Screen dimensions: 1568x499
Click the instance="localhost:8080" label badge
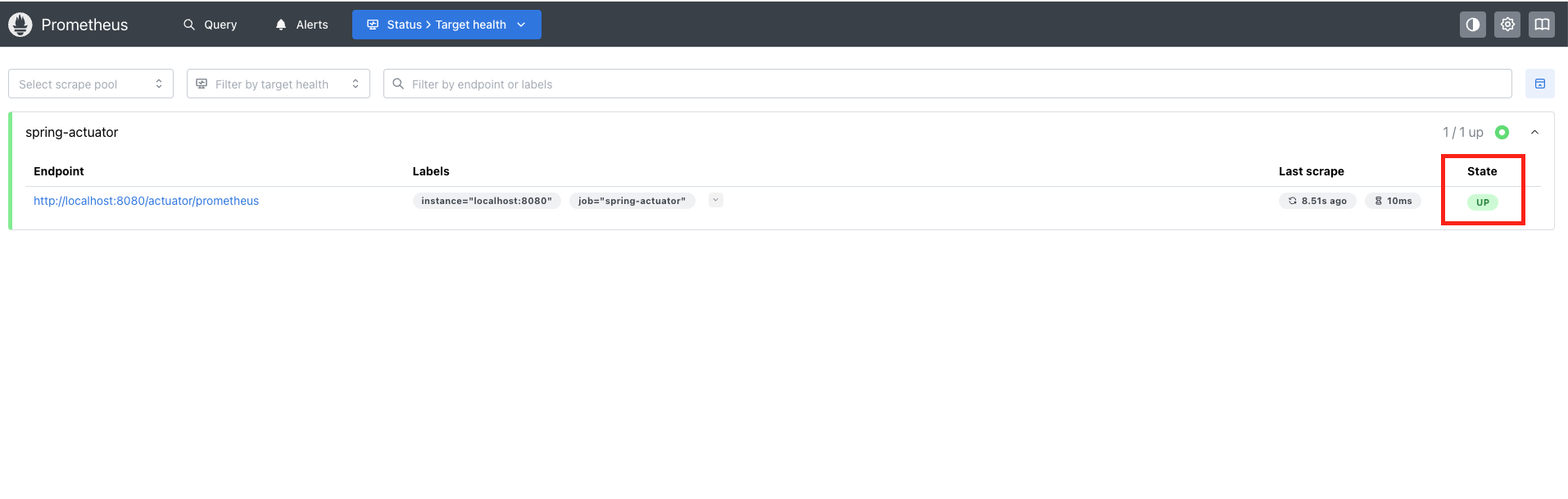tap(487, 201)
